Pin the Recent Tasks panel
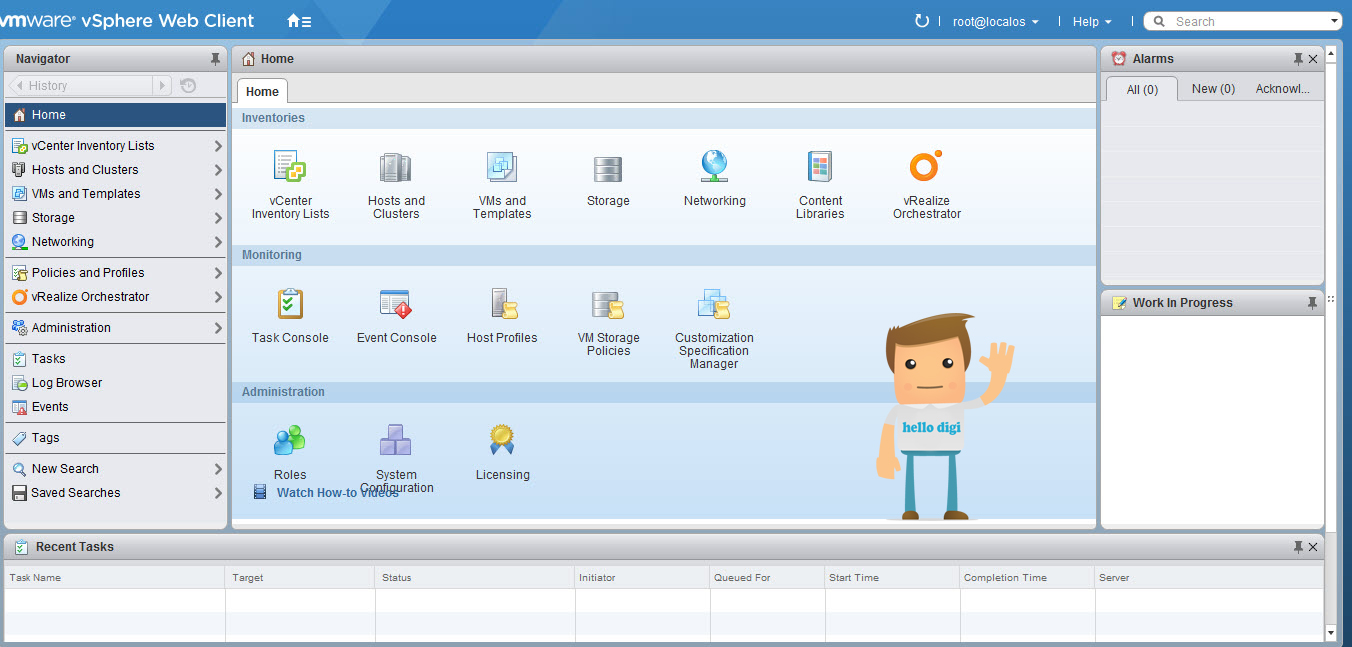This screenshot has width=1352, height=647. (x=1298, y=547)
